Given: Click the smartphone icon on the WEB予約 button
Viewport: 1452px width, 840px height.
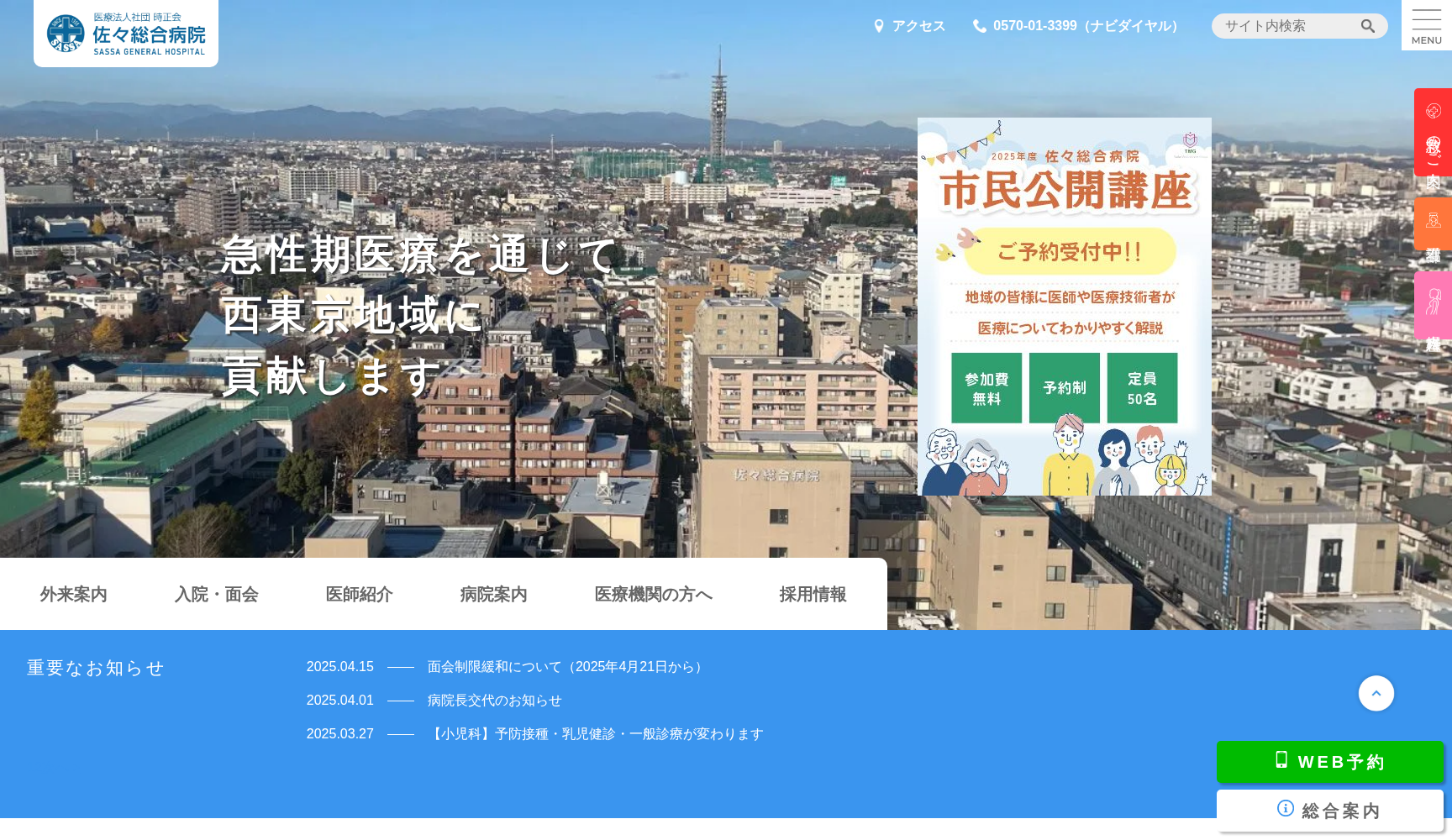Looking at the screenshot, I should click(x=1280, y=761).
